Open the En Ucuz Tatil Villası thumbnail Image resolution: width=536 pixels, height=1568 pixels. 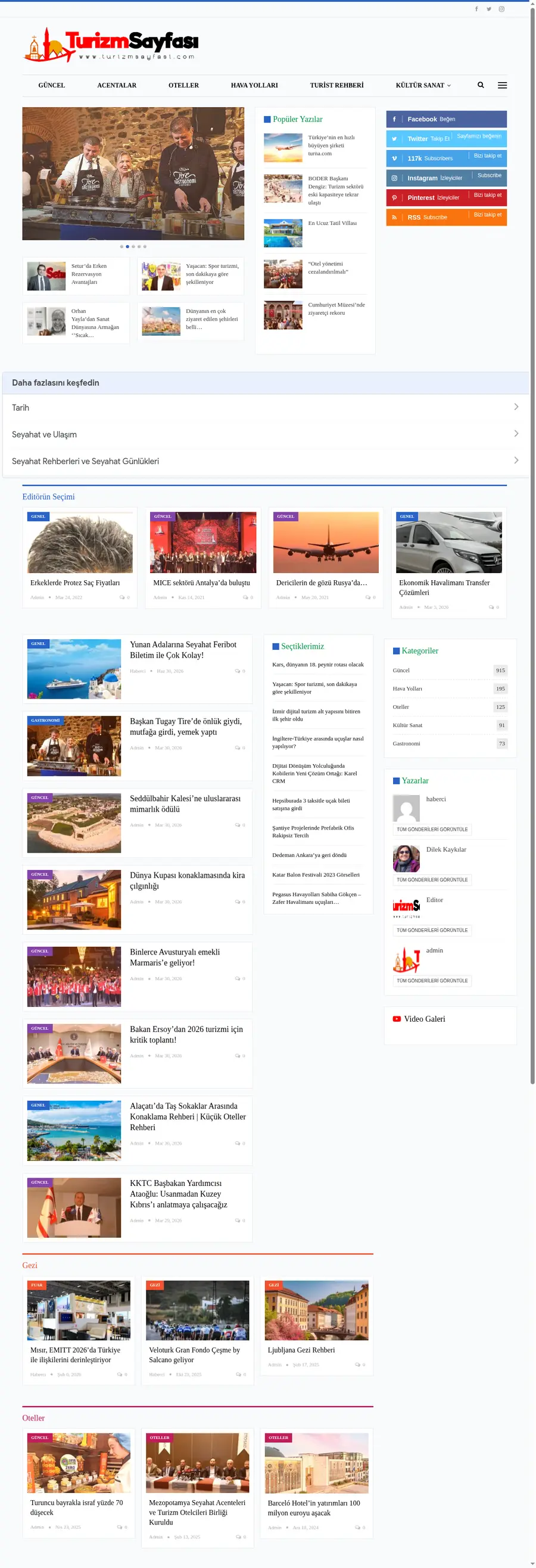click(x=283, y=233)
